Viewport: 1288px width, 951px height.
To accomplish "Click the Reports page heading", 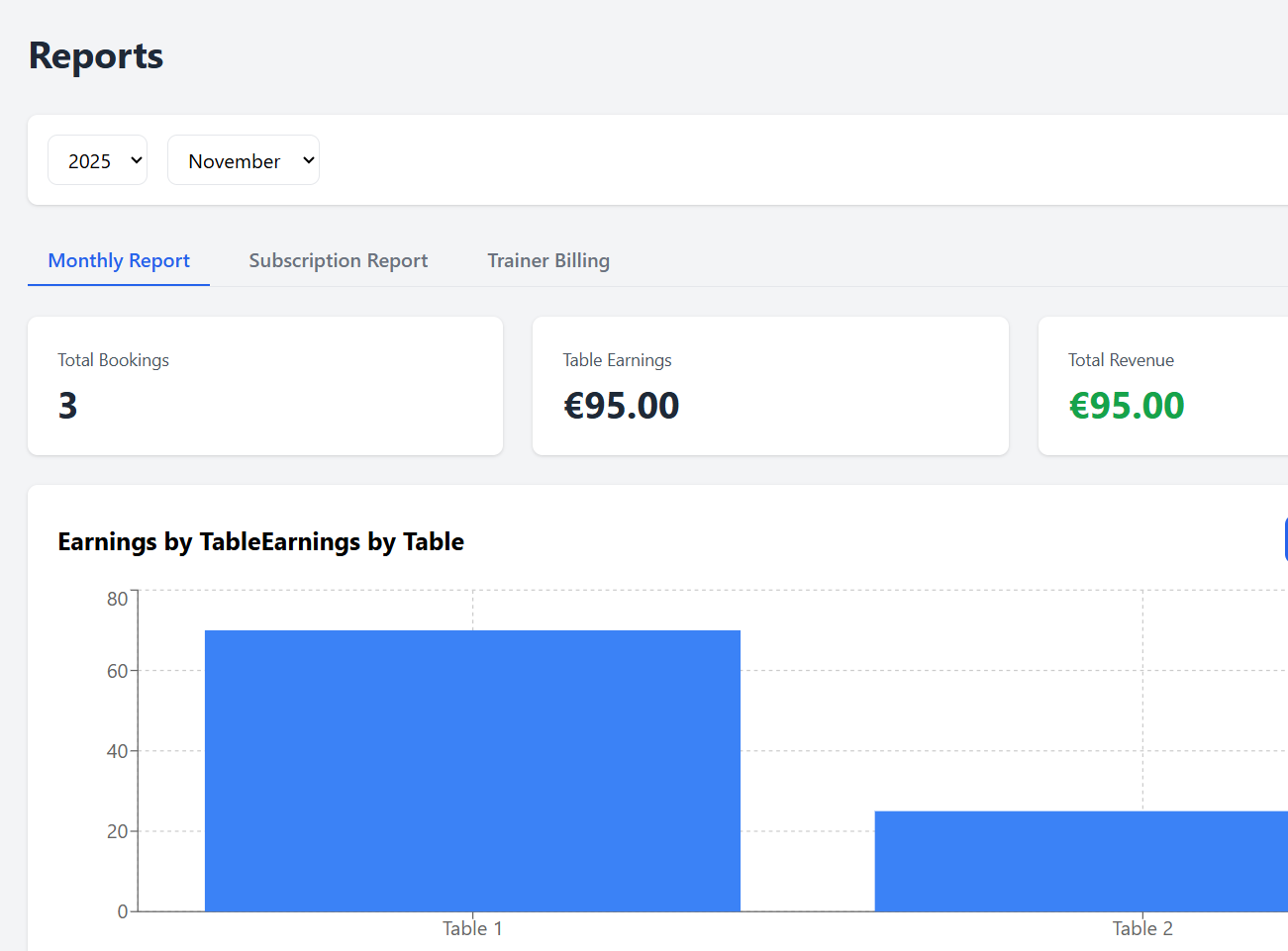I will pyautogui.click(x=95, y=55).
